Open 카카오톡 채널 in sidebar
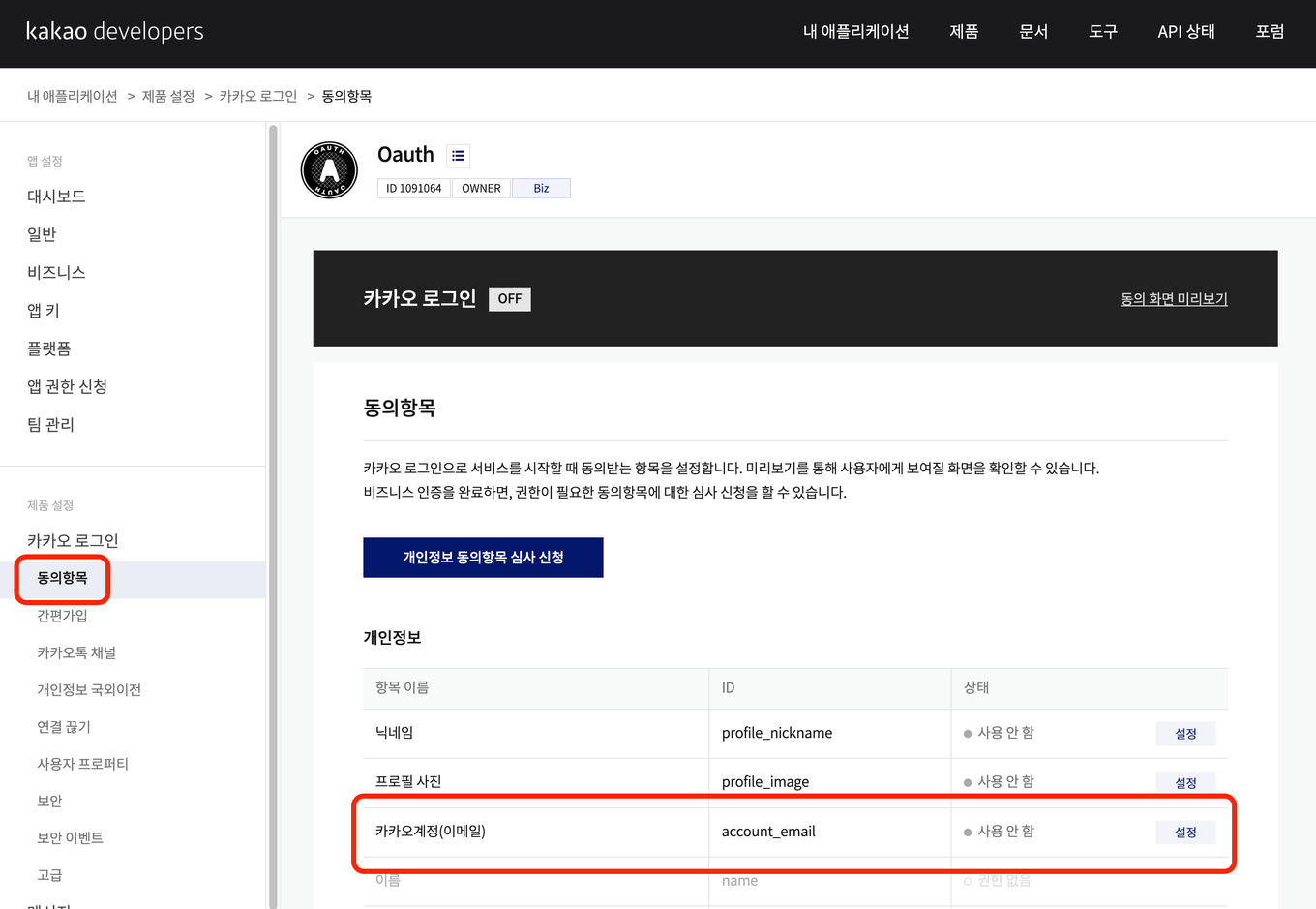Screen dimensions: 1316x909 click(76, 652)
